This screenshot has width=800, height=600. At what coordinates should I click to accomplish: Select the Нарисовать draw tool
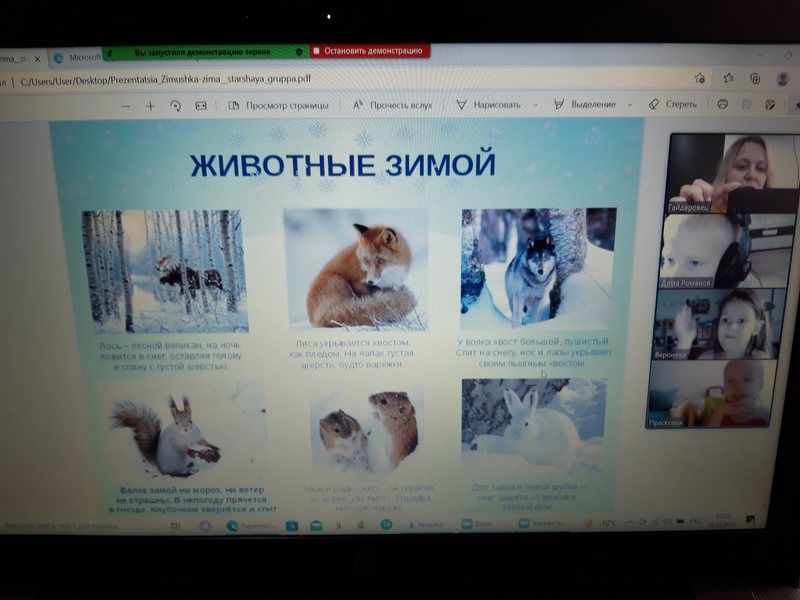[489, 105]
